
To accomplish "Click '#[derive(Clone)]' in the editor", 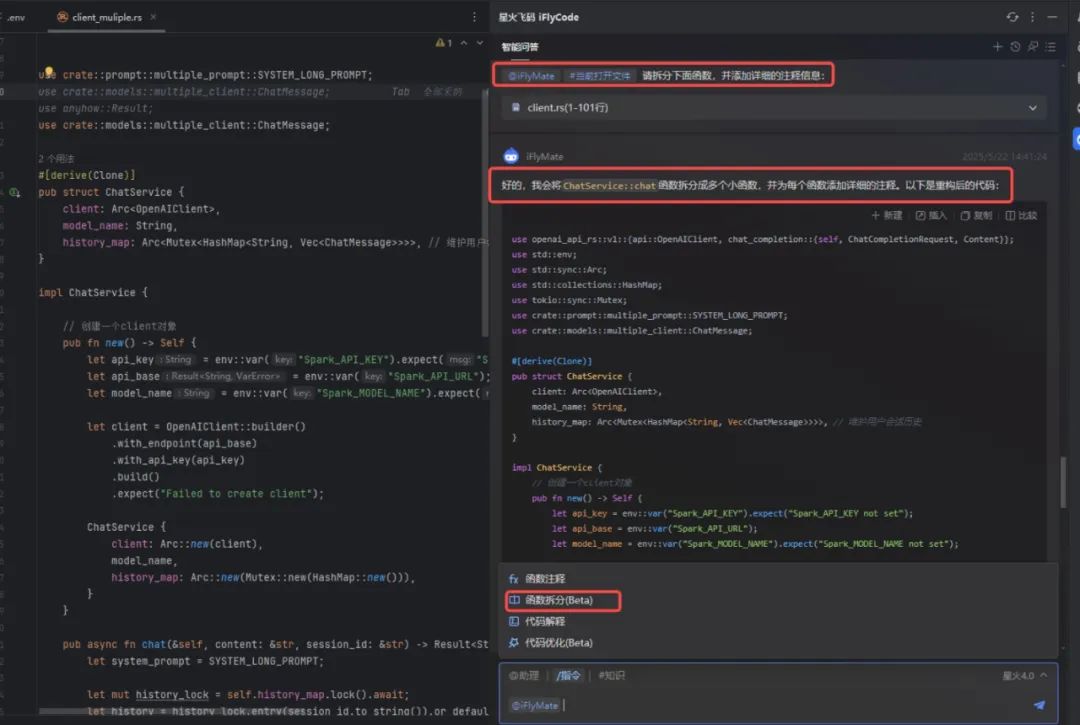I will tap(87, 175).
